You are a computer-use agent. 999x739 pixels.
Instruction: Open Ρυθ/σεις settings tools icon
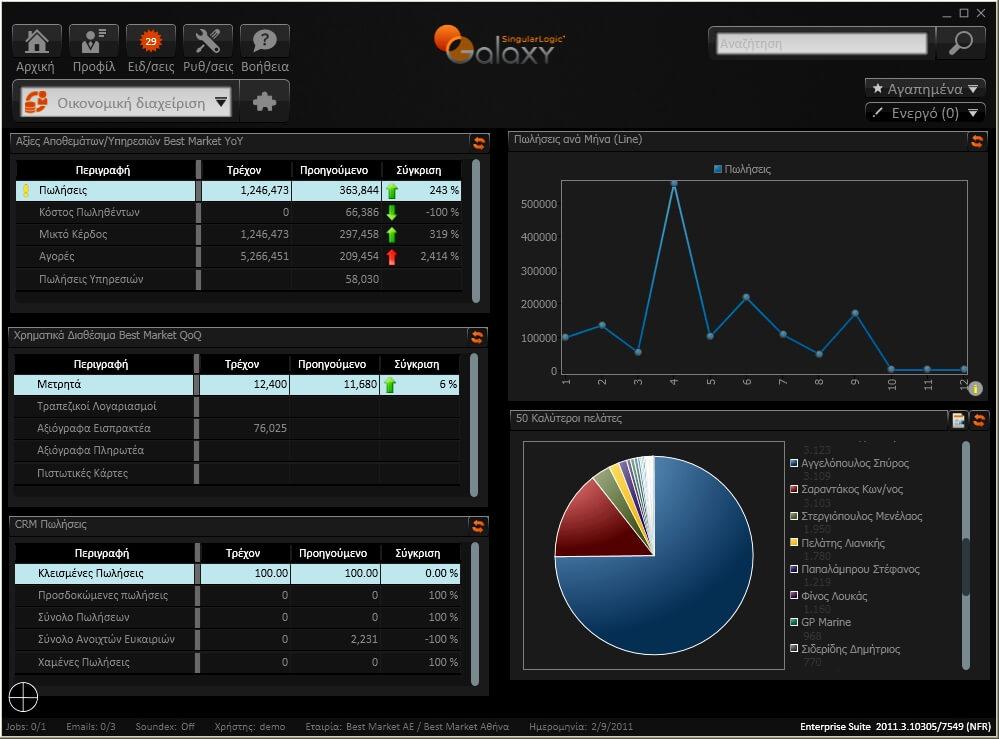[x=208, y=42]
